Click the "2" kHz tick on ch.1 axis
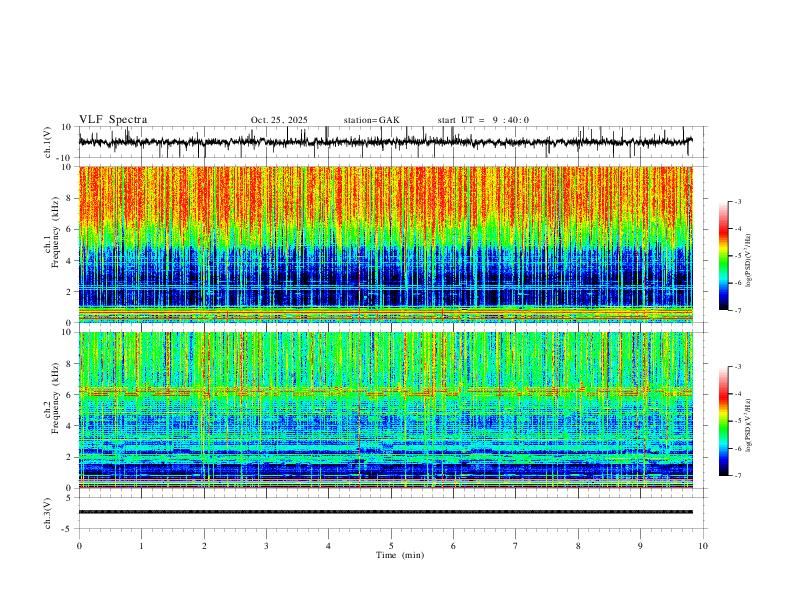The width and height of the screenshot is (792, 612). (69, 291)
